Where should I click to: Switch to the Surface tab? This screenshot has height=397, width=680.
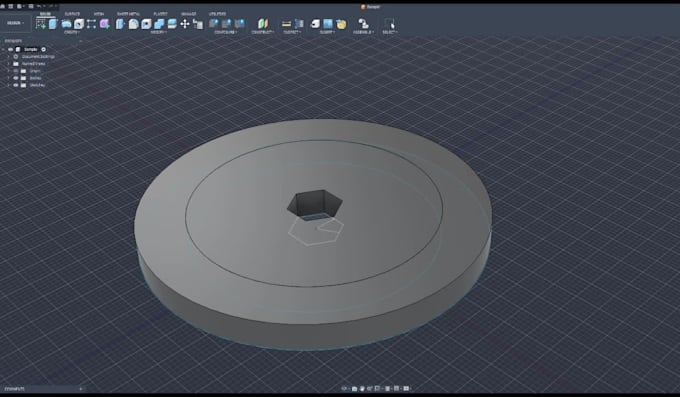point(72,14)
